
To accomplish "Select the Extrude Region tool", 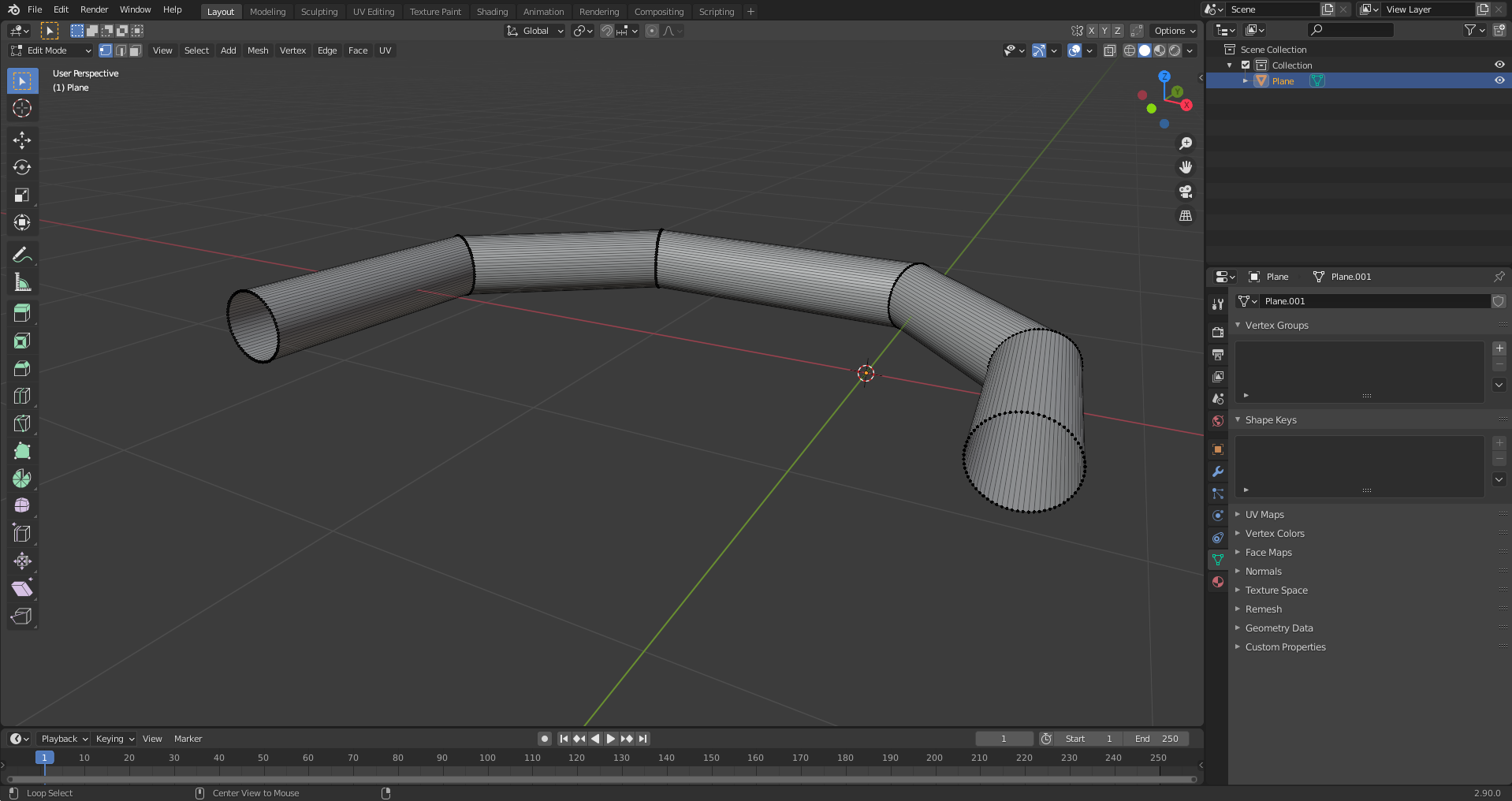I will coord(22,313).
